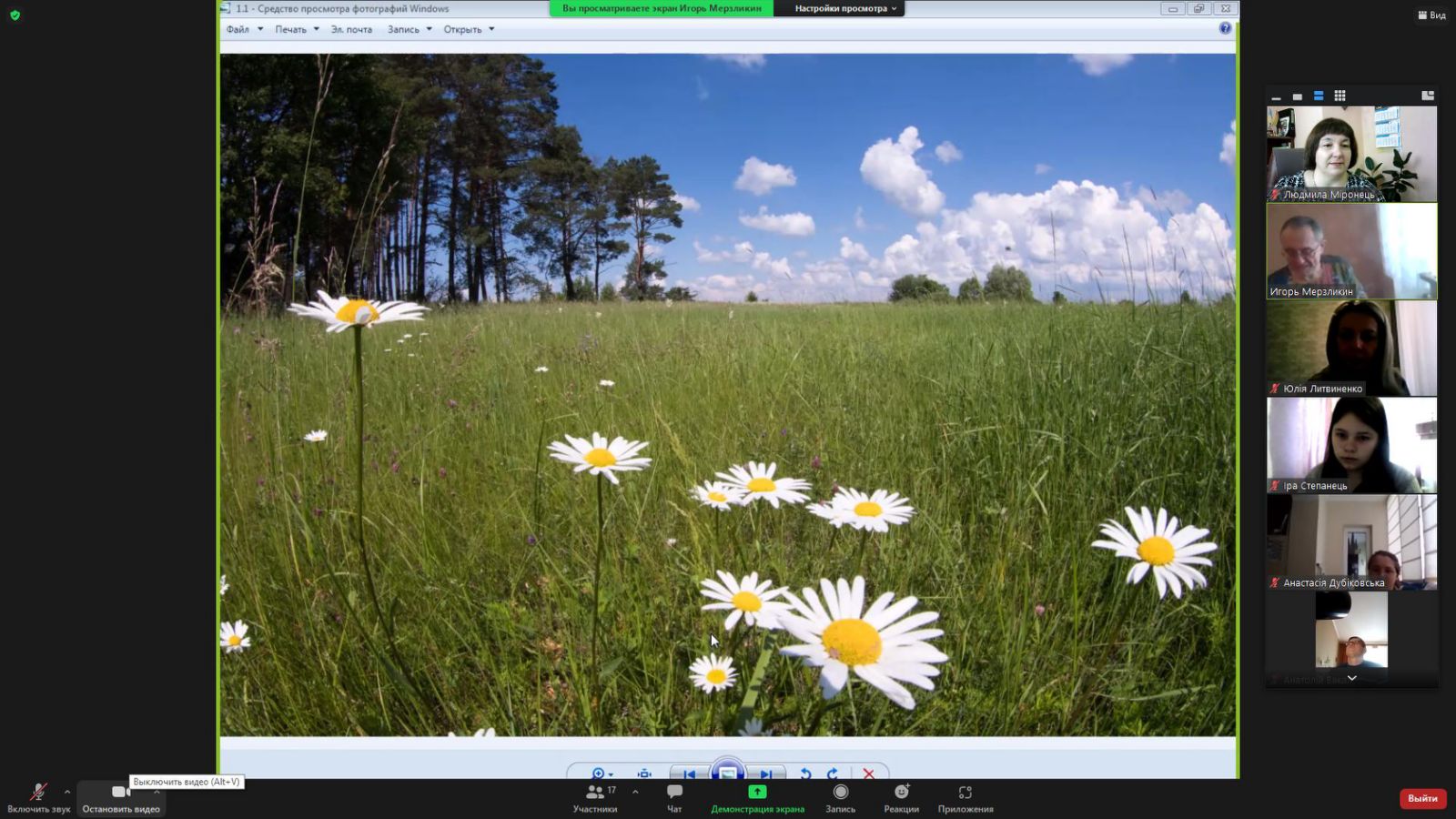This screenshot has width=1456, height=819.
Task: Open the Чат chat panel
Action: pos(674,797)
